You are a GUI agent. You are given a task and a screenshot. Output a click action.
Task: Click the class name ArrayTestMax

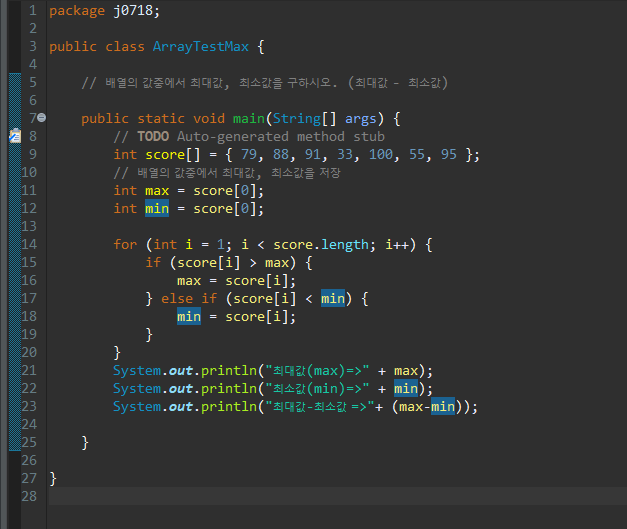pyautogui.click(x=201, y=47)
